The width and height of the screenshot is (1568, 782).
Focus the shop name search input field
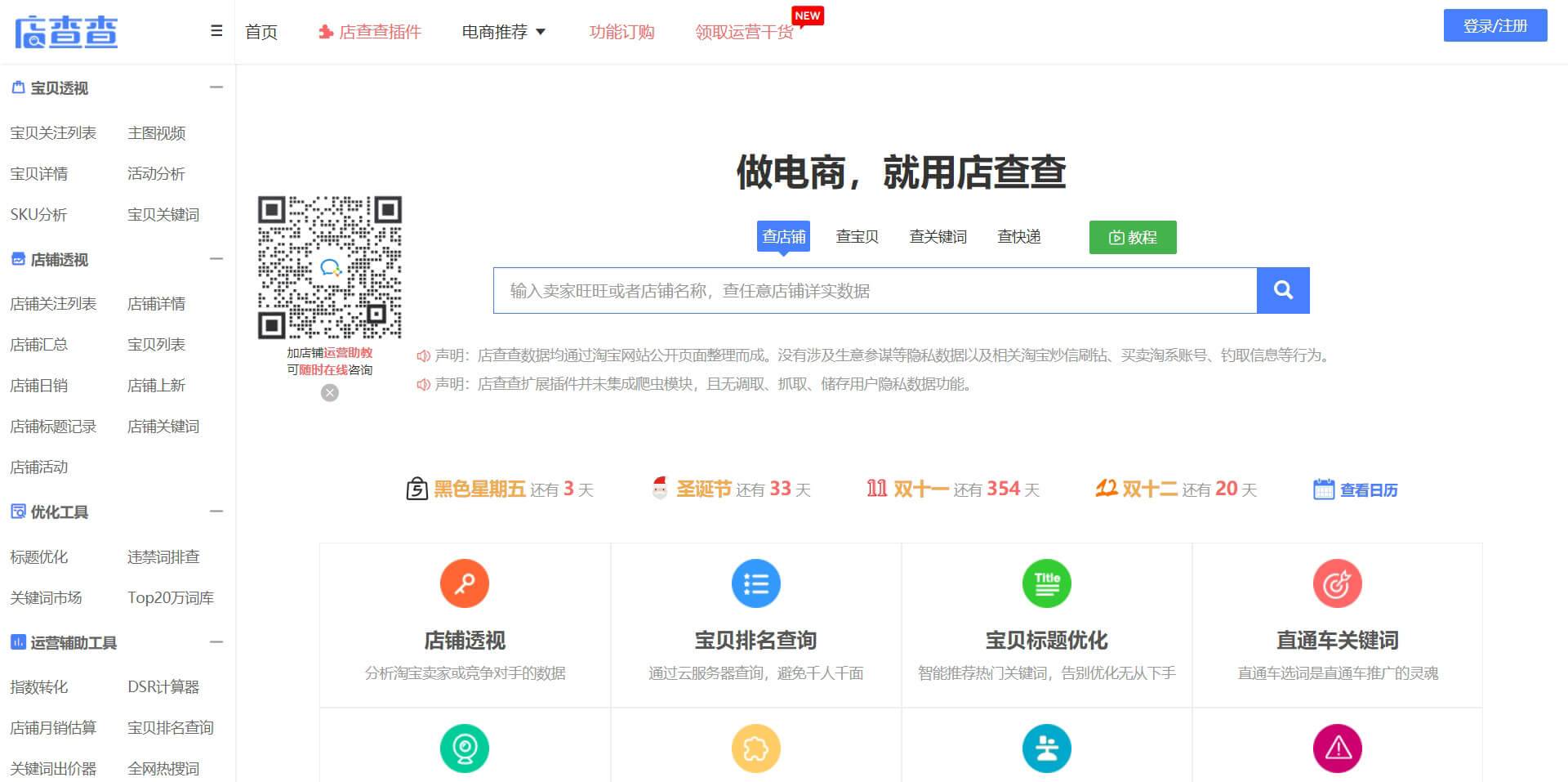(874, 291)
